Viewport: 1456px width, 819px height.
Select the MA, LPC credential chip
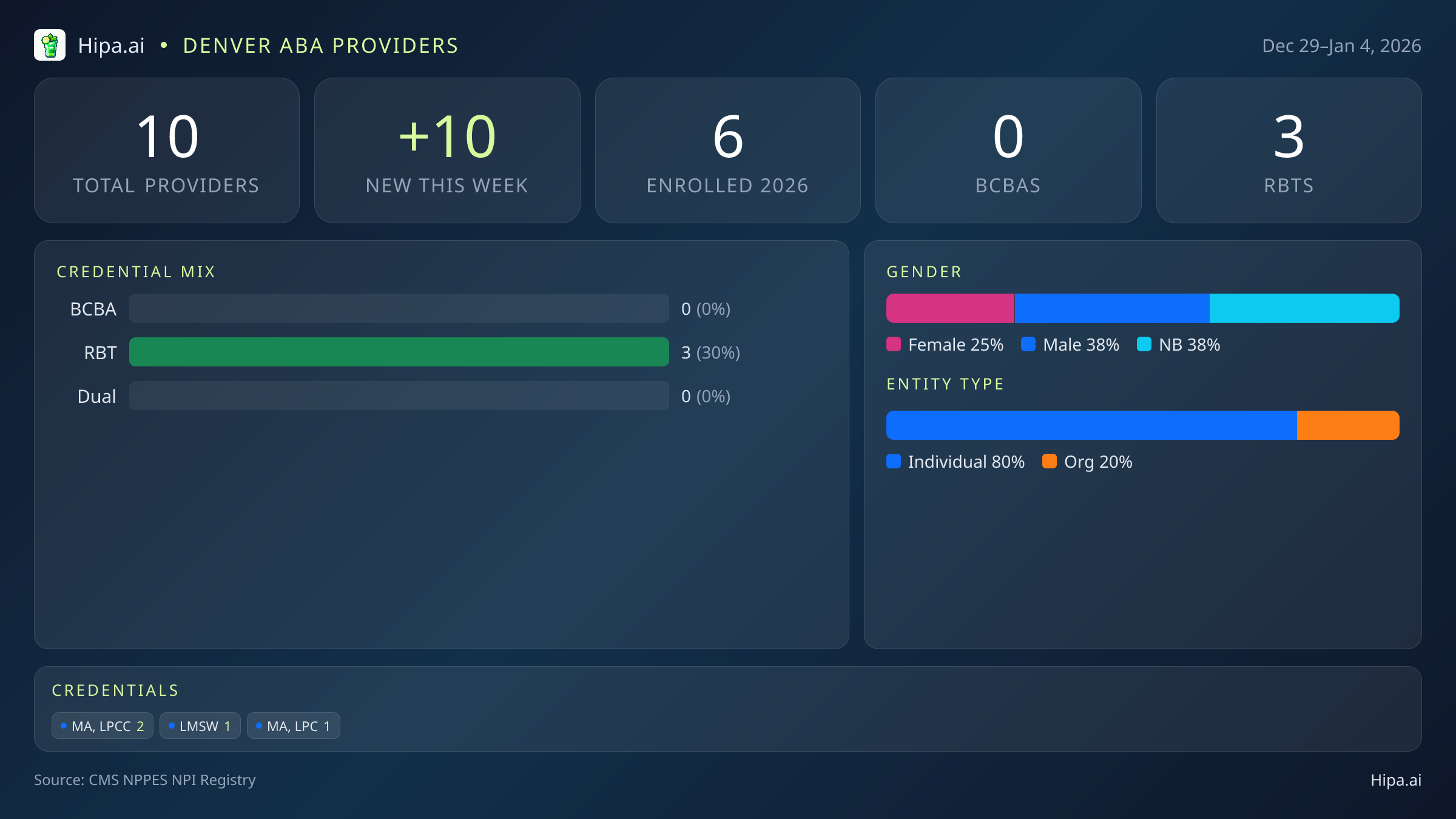point(294,726)
